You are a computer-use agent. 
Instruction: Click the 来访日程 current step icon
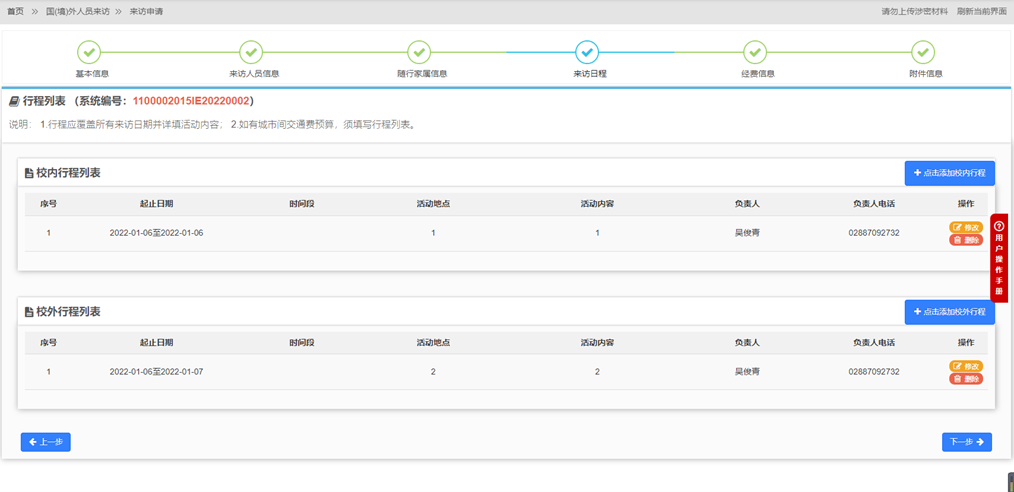coord(587,52)
